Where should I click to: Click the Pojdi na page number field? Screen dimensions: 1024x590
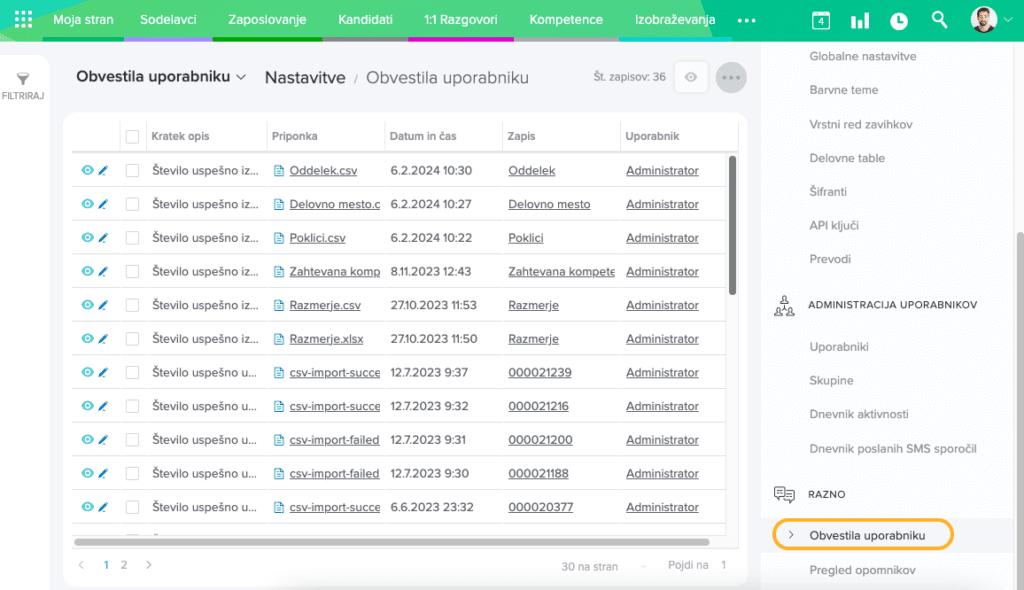click(x=723, y=566)
